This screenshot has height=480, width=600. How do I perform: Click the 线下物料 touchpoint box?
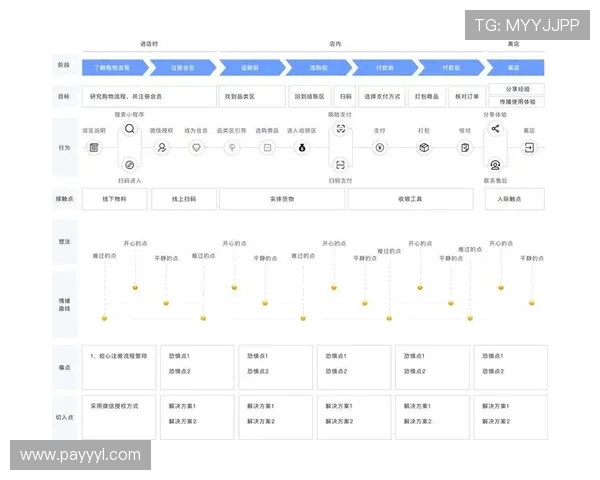point(114,199)
